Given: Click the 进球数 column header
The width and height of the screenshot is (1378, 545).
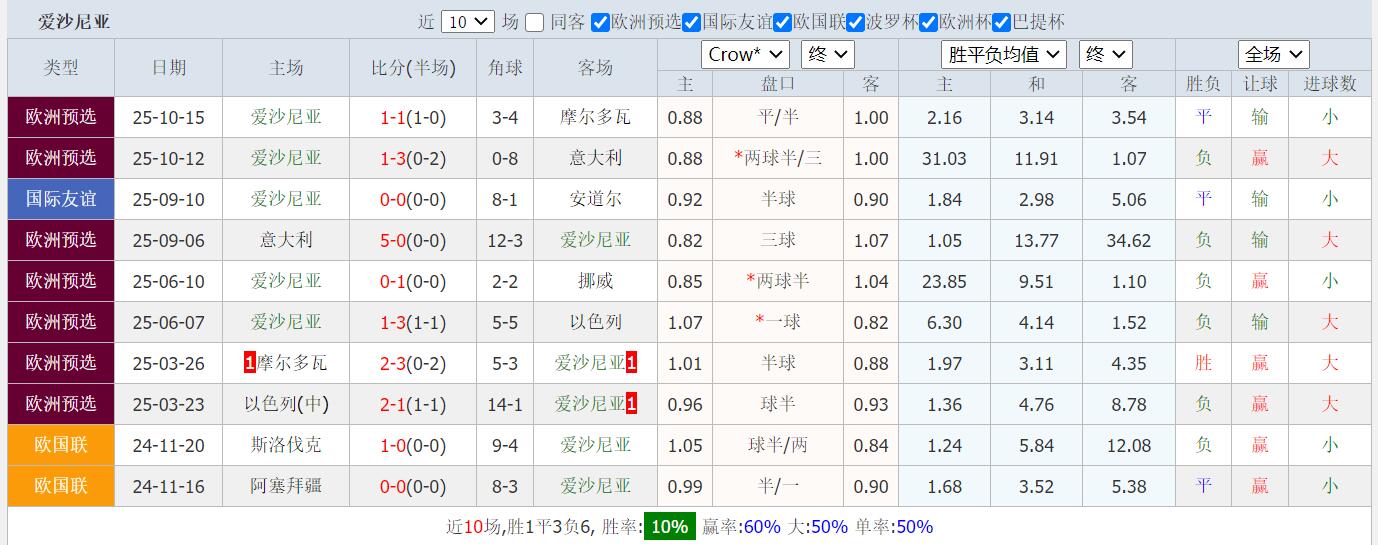Looking at the screenshot, I should [1330, 85].
